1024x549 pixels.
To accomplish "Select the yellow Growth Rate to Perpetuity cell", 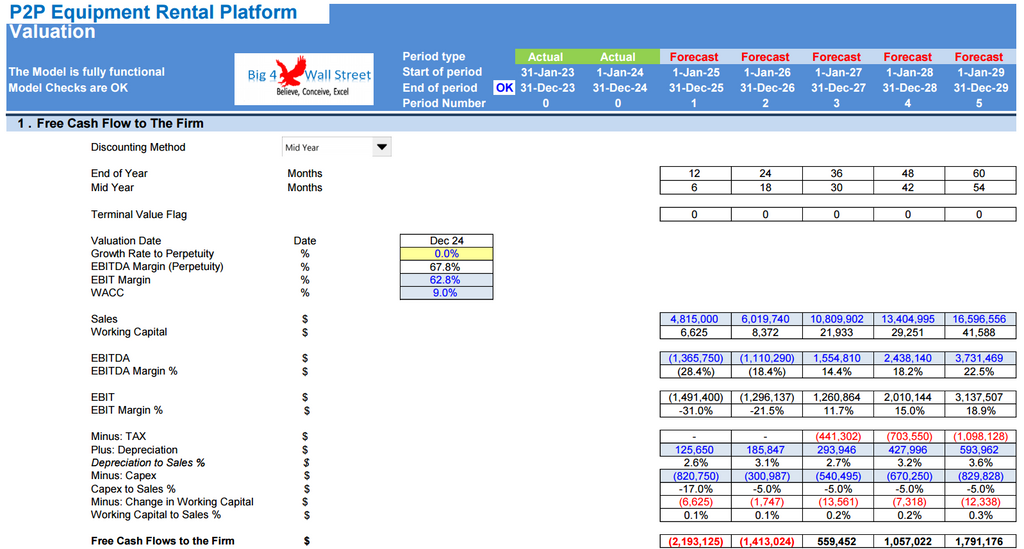I will [x=446, y=254].
